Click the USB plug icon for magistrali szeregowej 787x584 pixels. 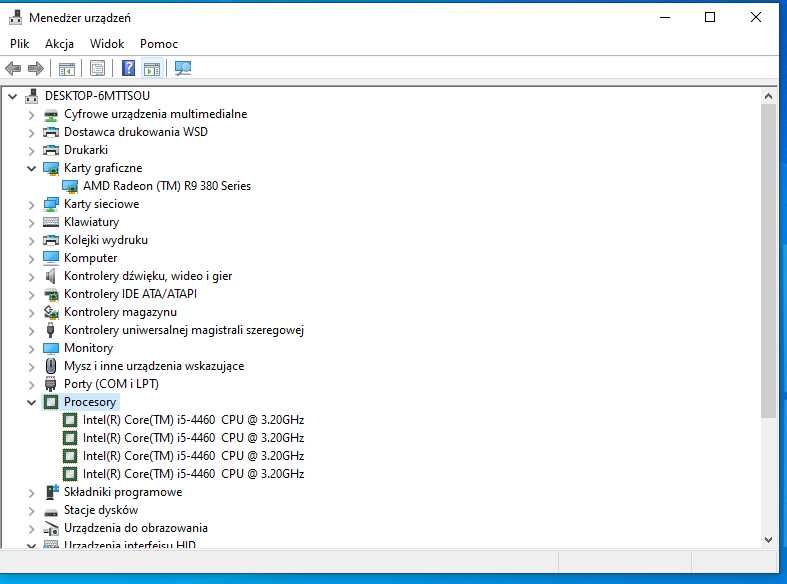coord(51,330)
